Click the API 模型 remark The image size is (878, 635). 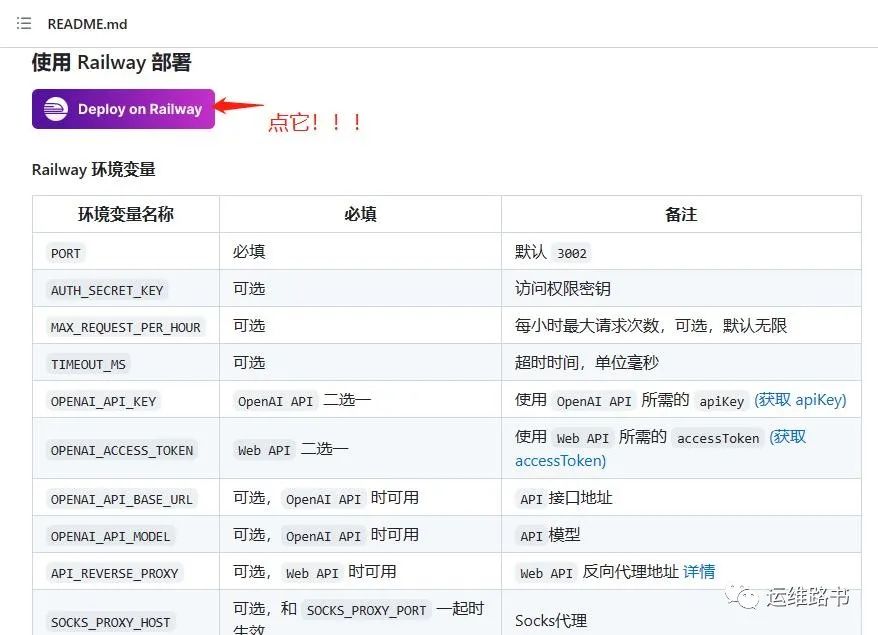click(548, 535)
